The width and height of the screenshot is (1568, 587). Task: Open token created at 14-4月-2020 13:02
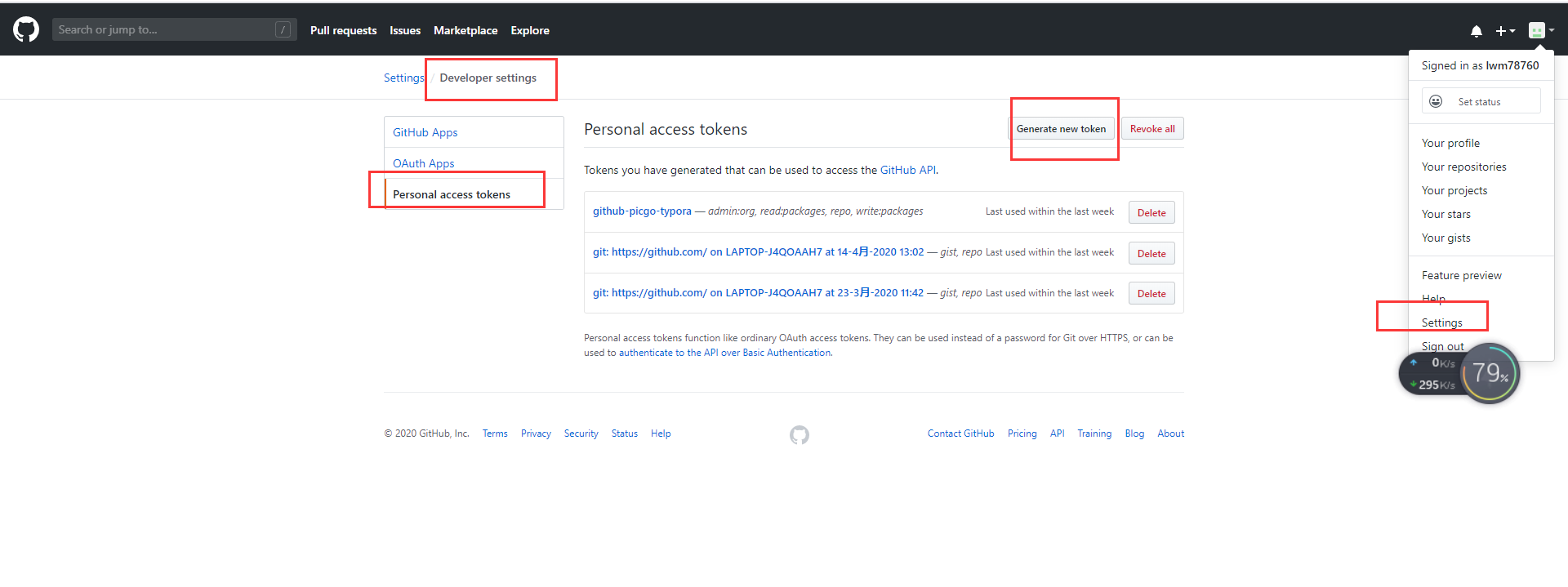(759, 251)
